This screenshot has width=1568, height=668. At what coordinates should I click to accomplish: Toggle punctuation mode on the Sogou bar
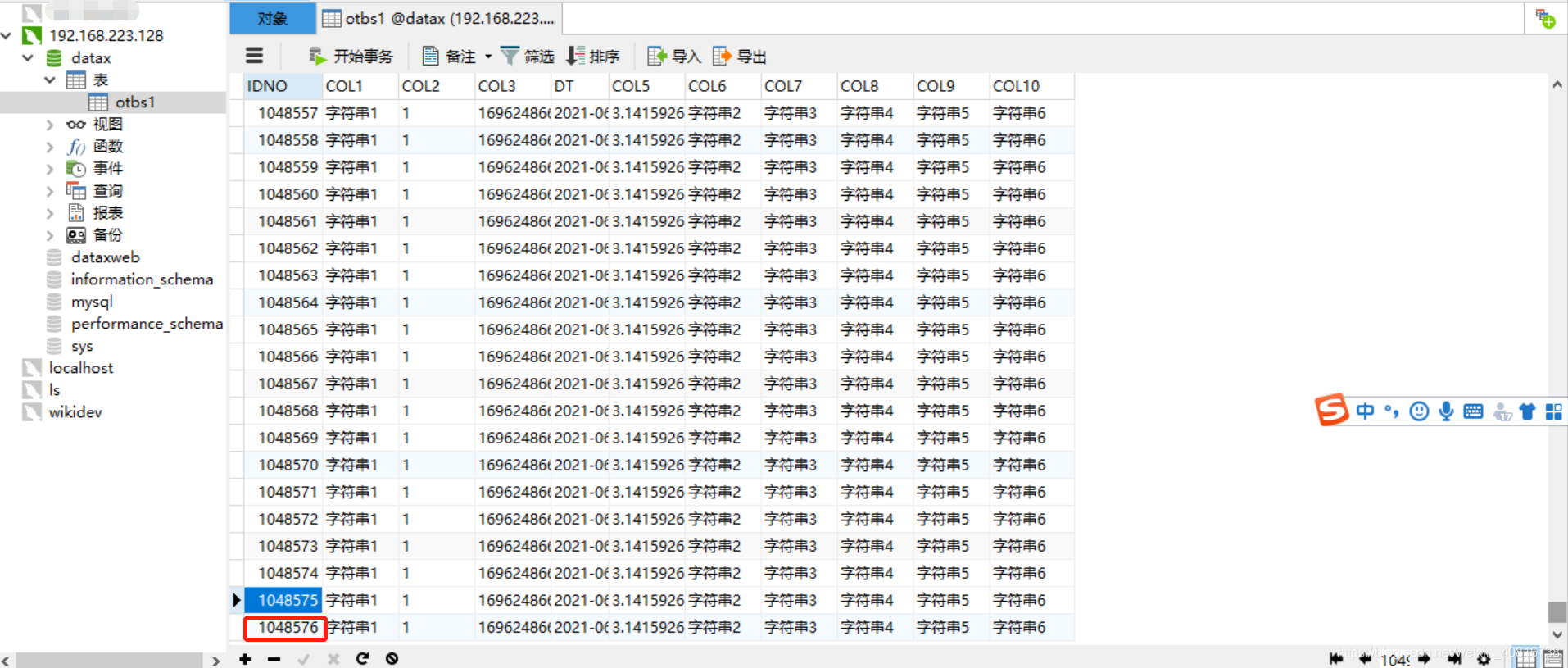click(1392, 411)
